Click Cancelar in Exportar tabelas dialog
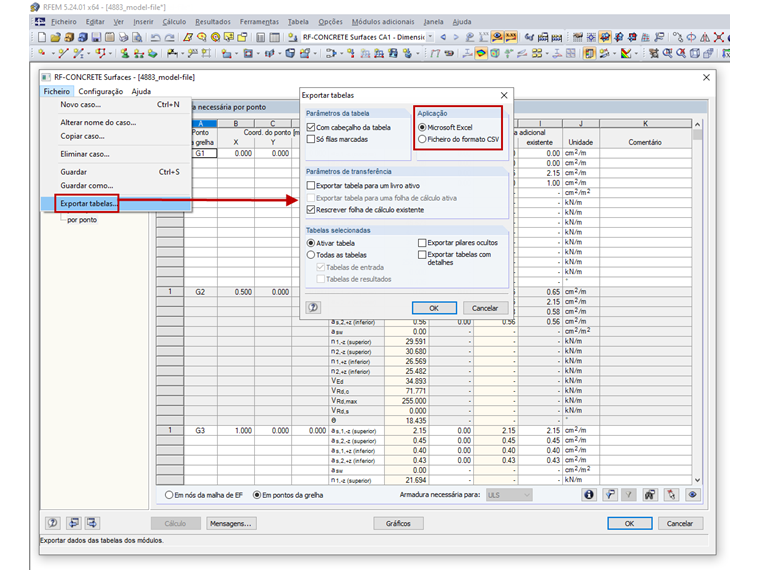This screenshot has height=570, width=760. (x=485, y=308)
